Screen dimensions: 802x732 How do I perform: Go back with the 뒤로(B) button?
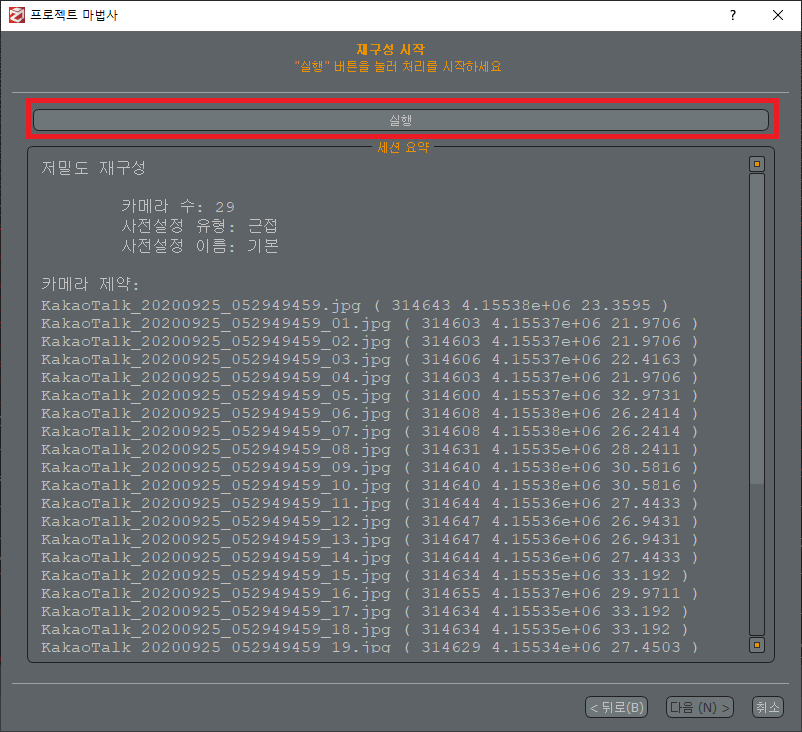616,707
